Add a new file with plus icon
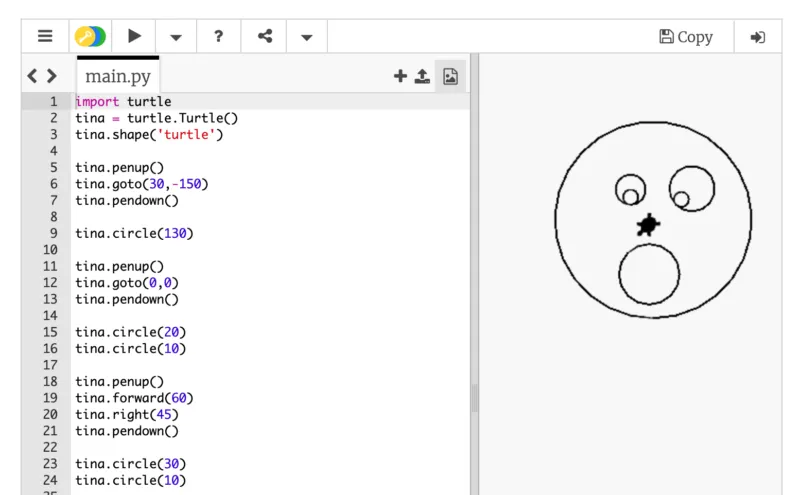 click(400, 76)
